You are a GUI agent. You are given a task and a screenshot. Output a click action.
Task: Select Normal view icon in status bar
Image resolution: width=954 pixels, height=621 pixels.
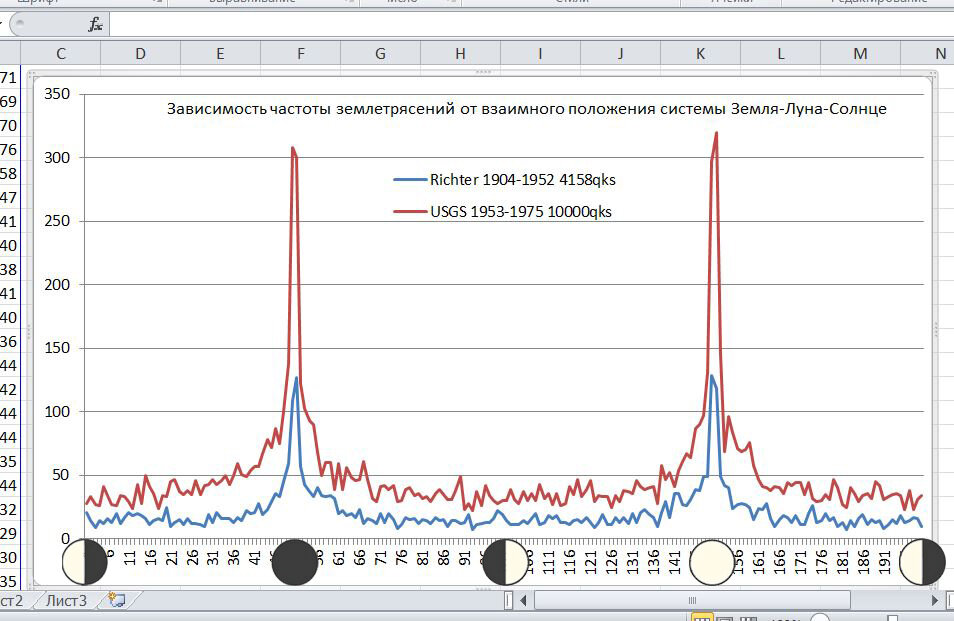click(x=703, y=617)
